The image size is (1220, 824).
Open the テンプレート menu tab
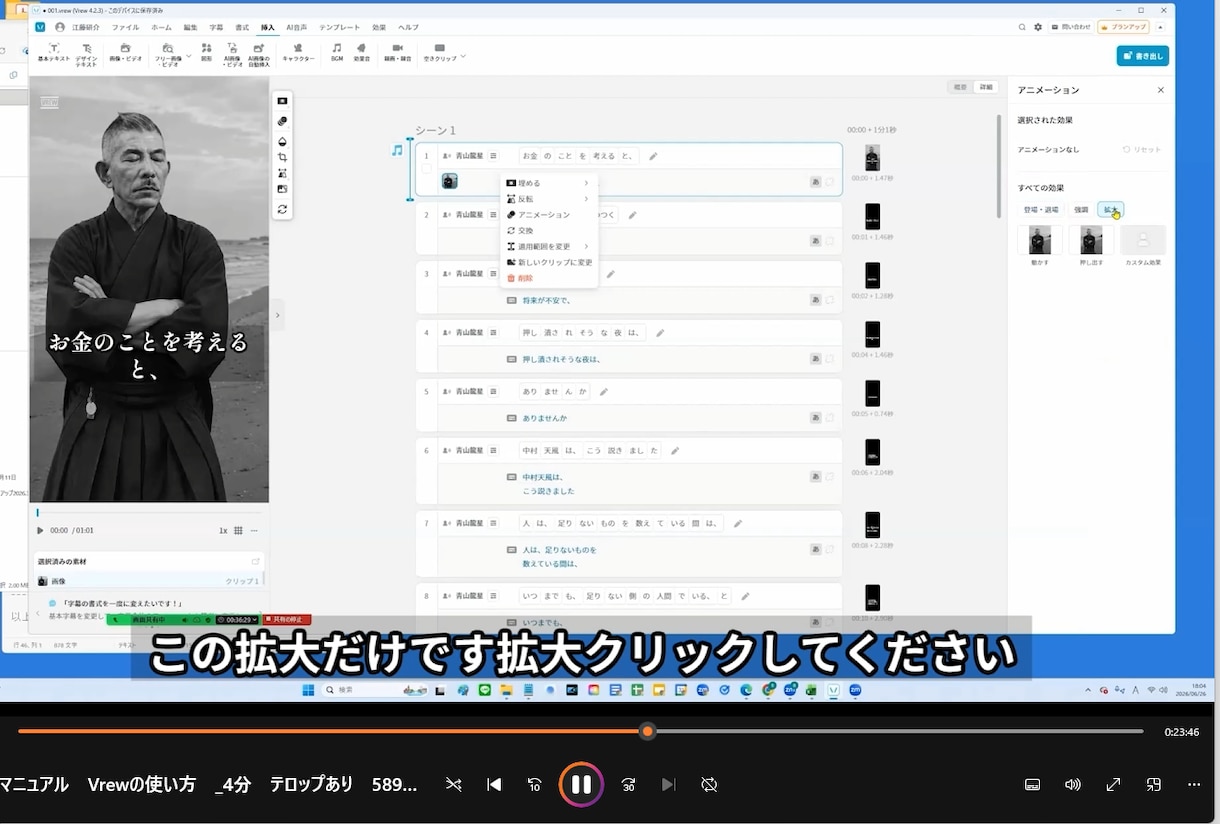340,27
